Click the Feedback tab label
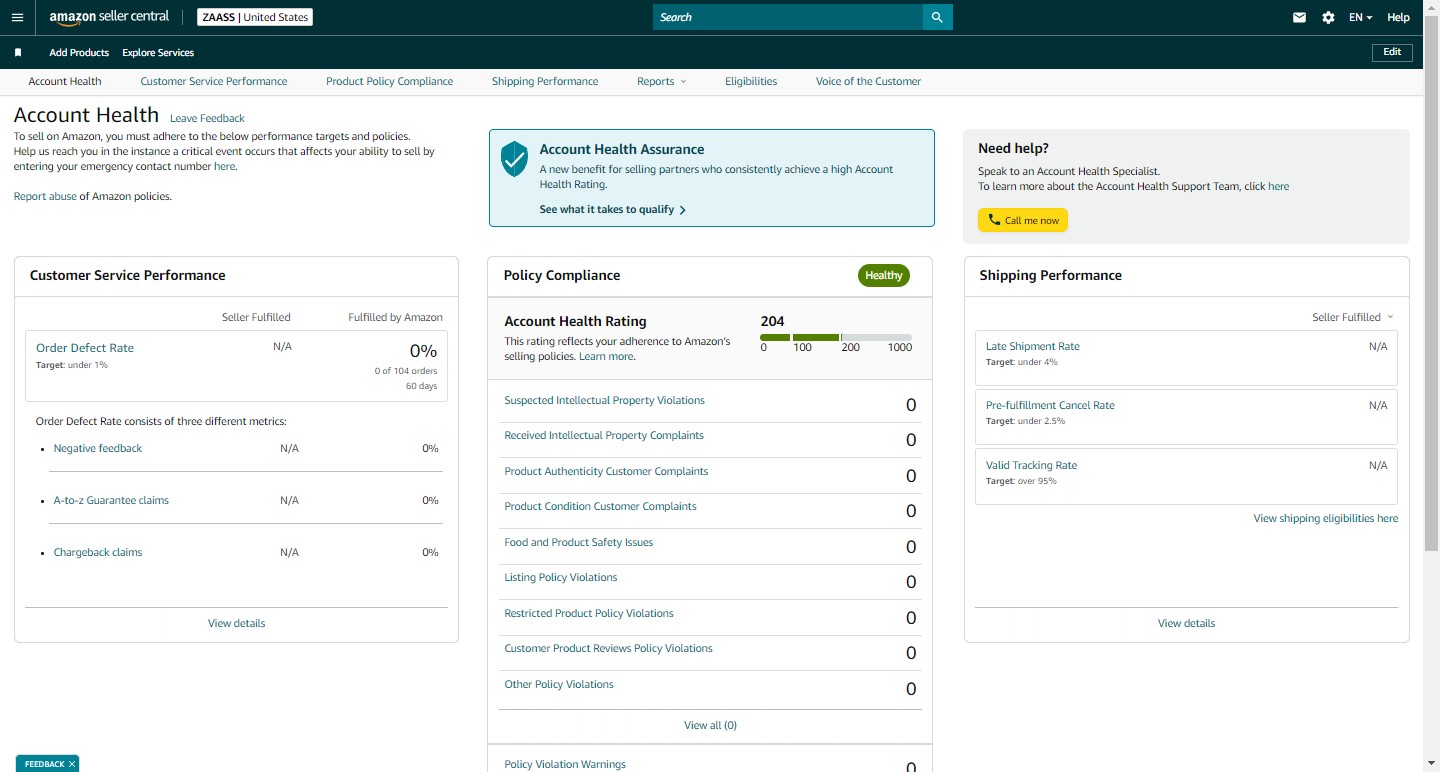Image resolution: width=1440 pixels, height=772 pixels. [x=44, y=764]
